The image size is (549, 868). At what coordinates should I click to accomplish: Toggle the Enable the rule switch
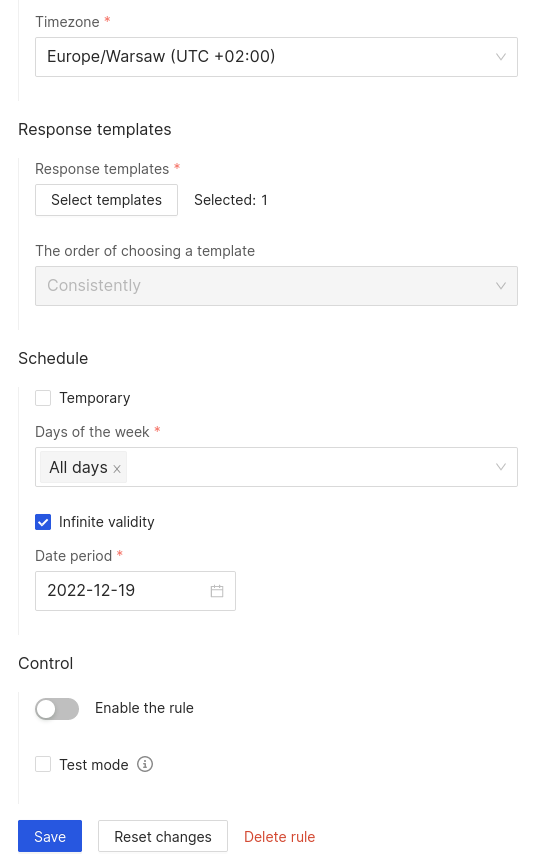(x=57, y=709)
